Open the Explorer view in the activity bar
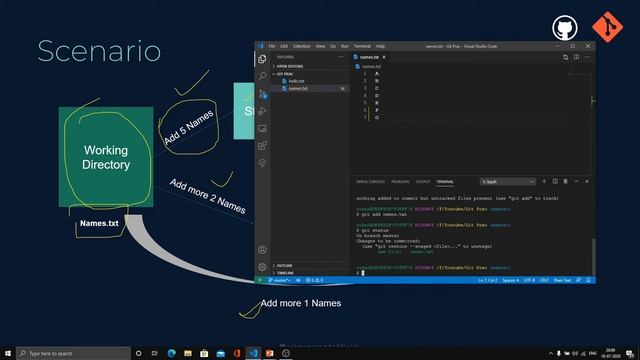 [262, 59]
